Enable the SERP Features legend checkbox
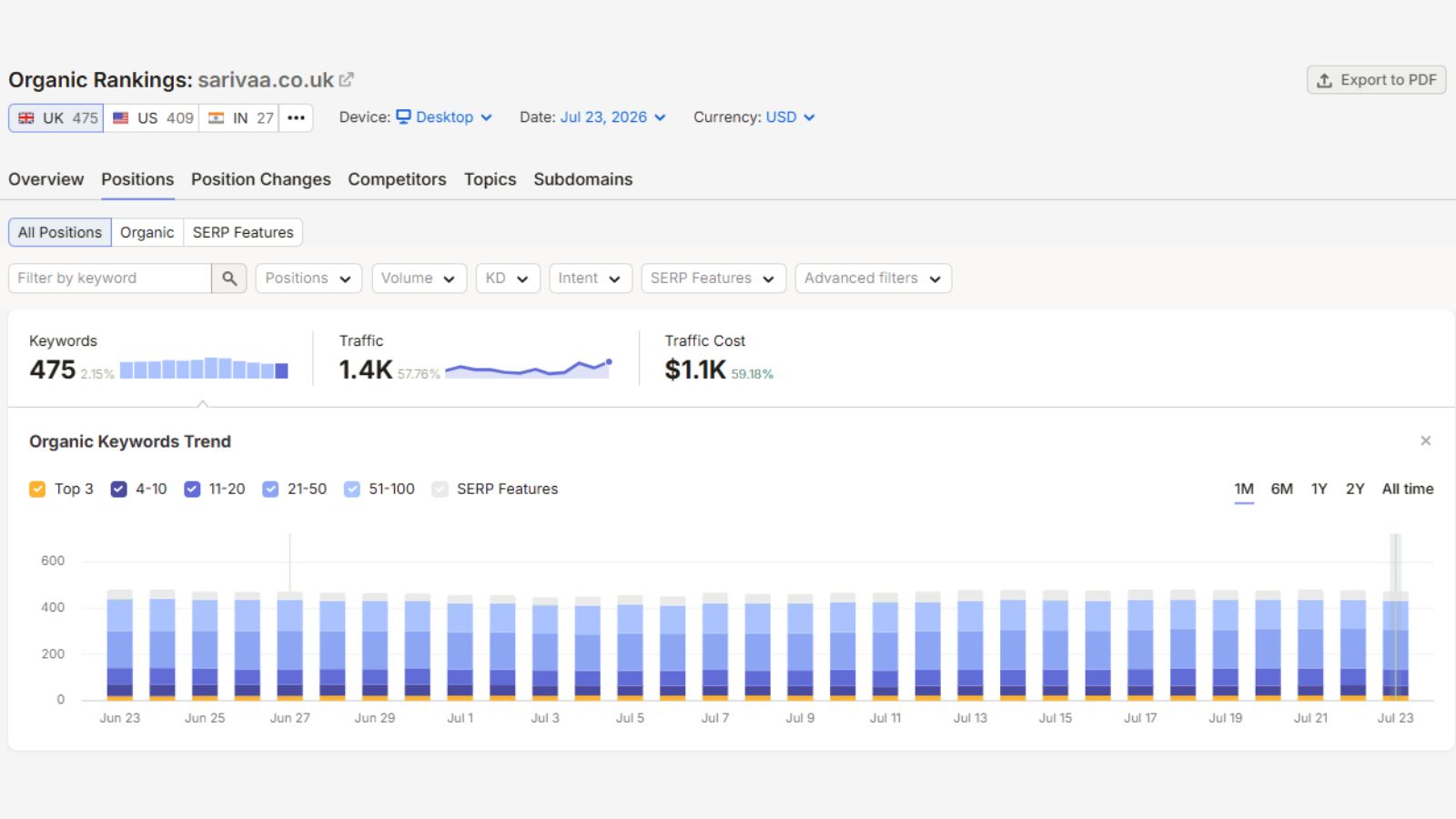The width and height of the screenshot is (1456, 819). pyautogui.click(x=440, y=490)
